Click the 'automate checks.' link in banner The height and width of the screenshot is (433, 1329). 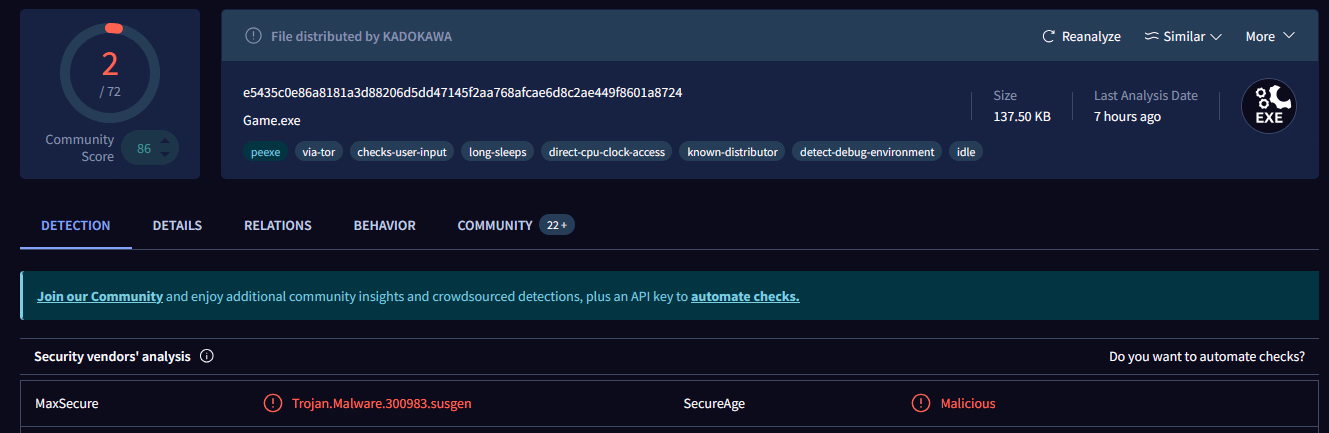[x=745, y=297]
